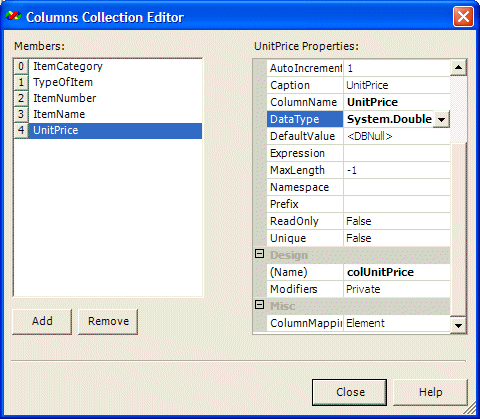Screen dimensions: 480x419
Task: Click the properties scrollbar down arrow
Action: click(x=458, y=325)
